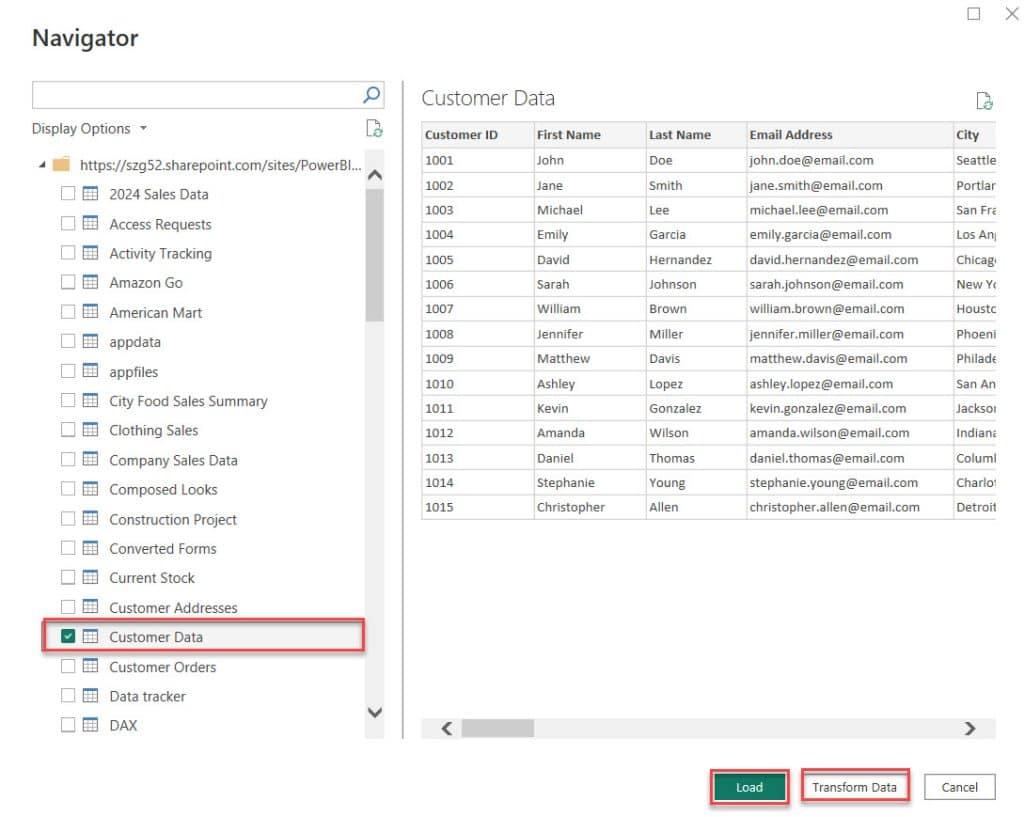Screen dimensions: 1024x817
Task: Click the table icon for Current Stock
Action: 91,577
